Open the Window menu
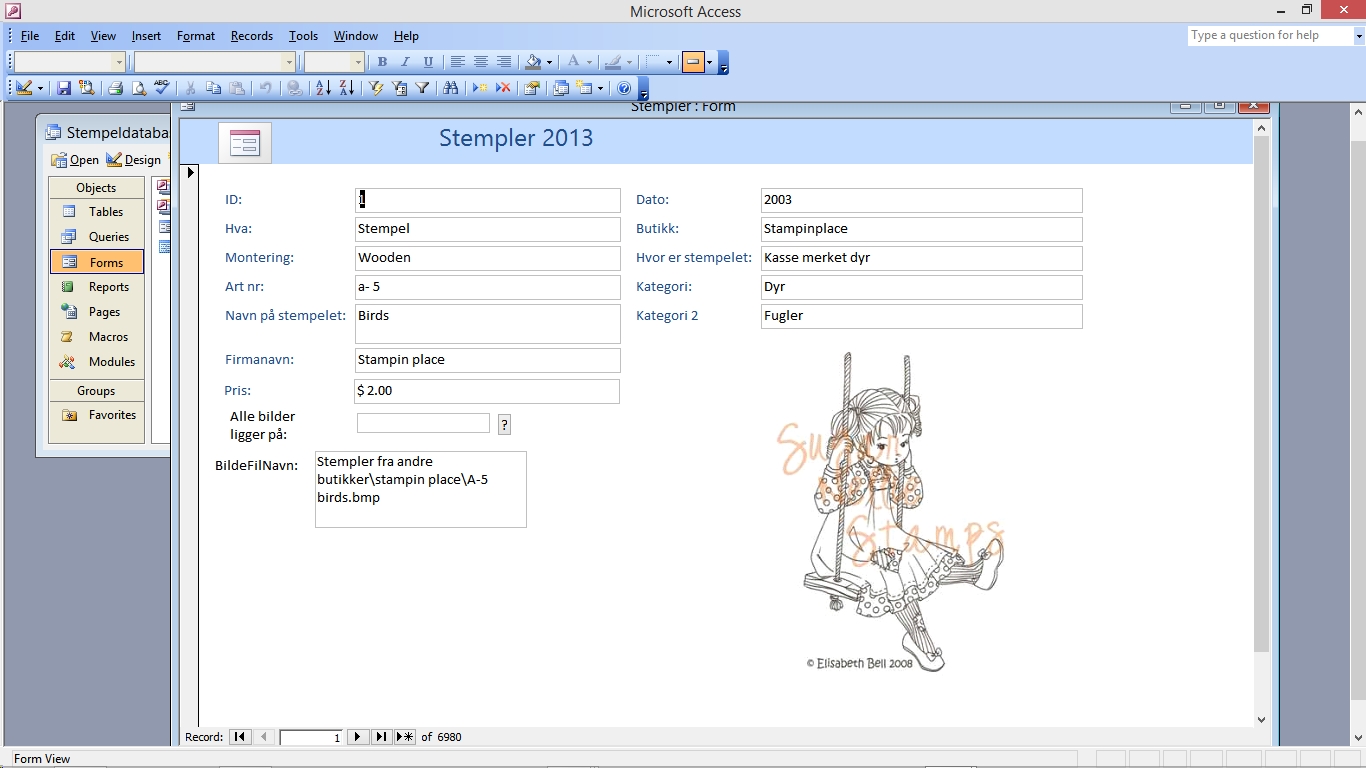Image resolution: width=1366 pixels, height=768 pixels. pos(356,35)
